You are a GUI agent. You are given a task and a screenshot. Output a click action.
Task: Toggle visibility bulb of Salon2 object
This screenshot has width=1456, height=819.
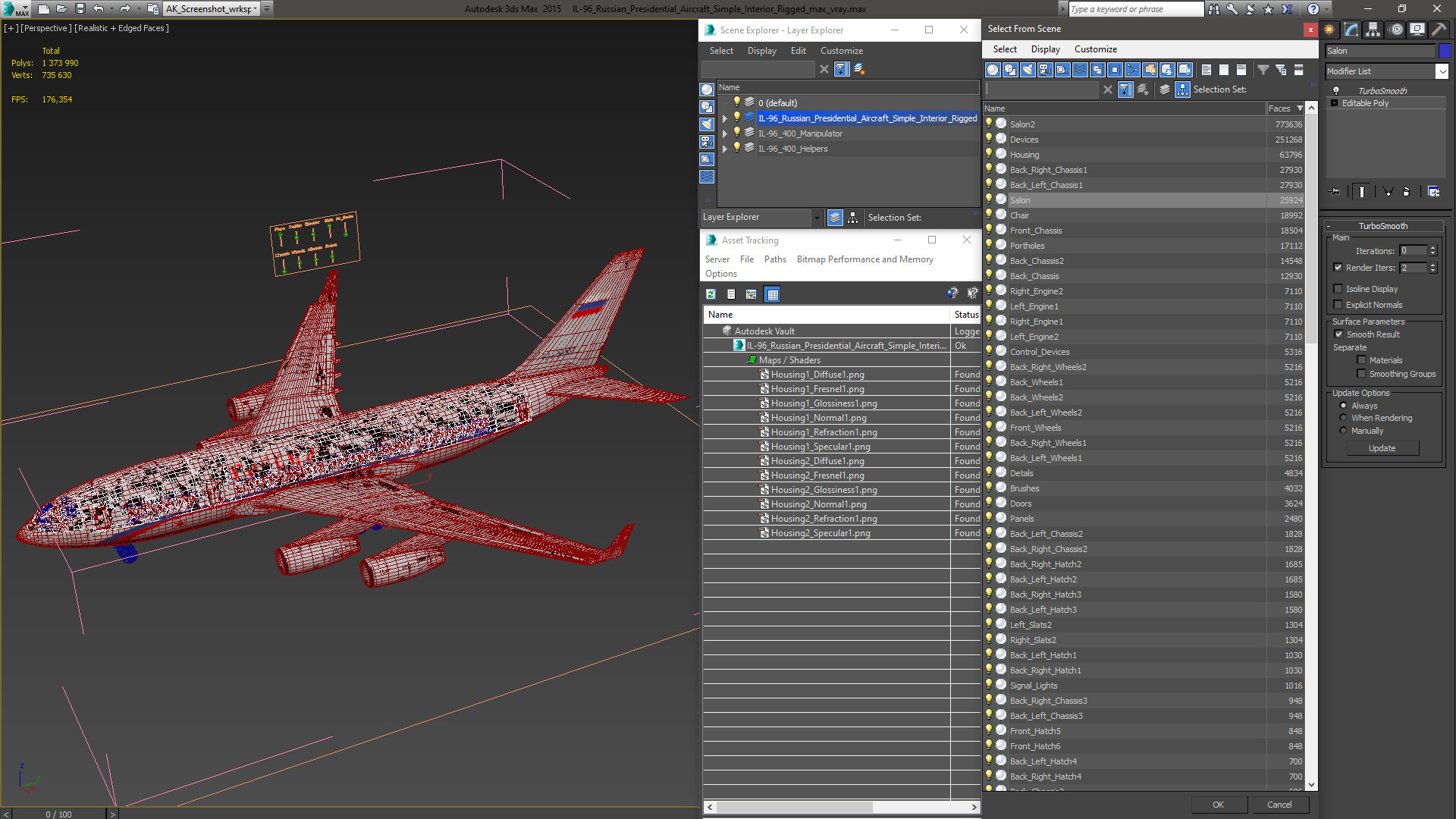989,124
